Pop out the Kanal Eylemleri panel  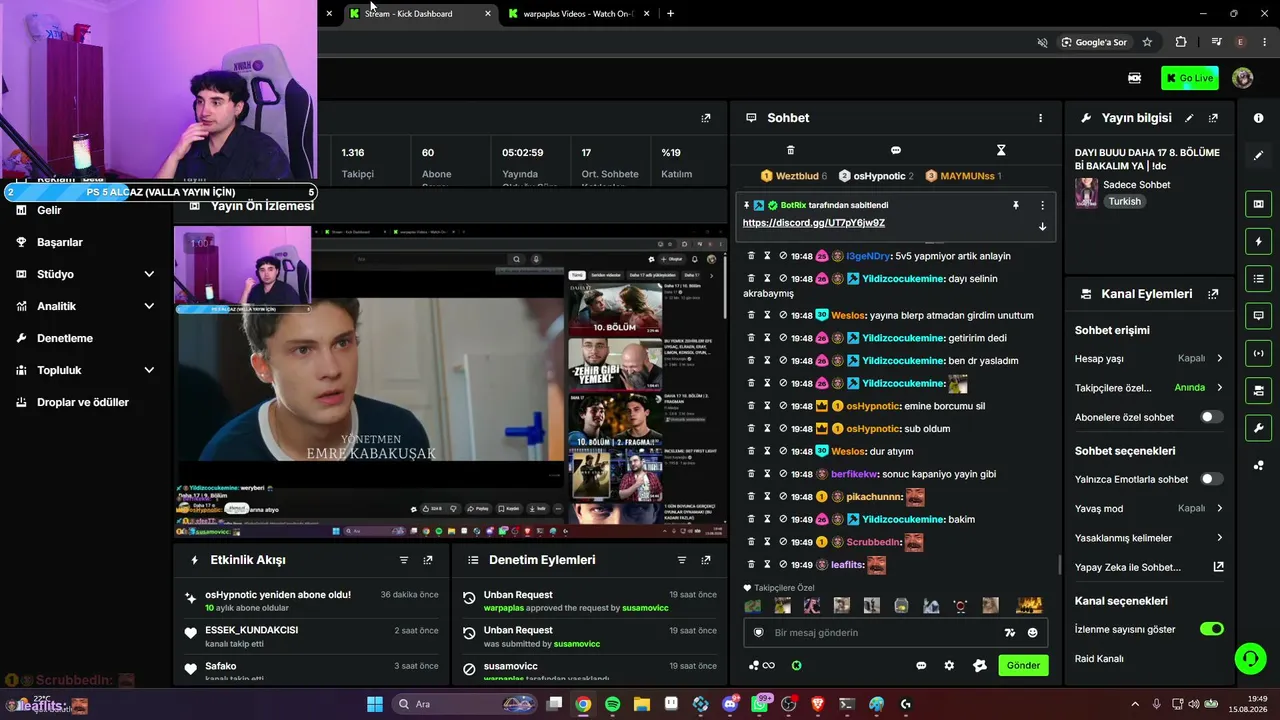click(1213, 294)
